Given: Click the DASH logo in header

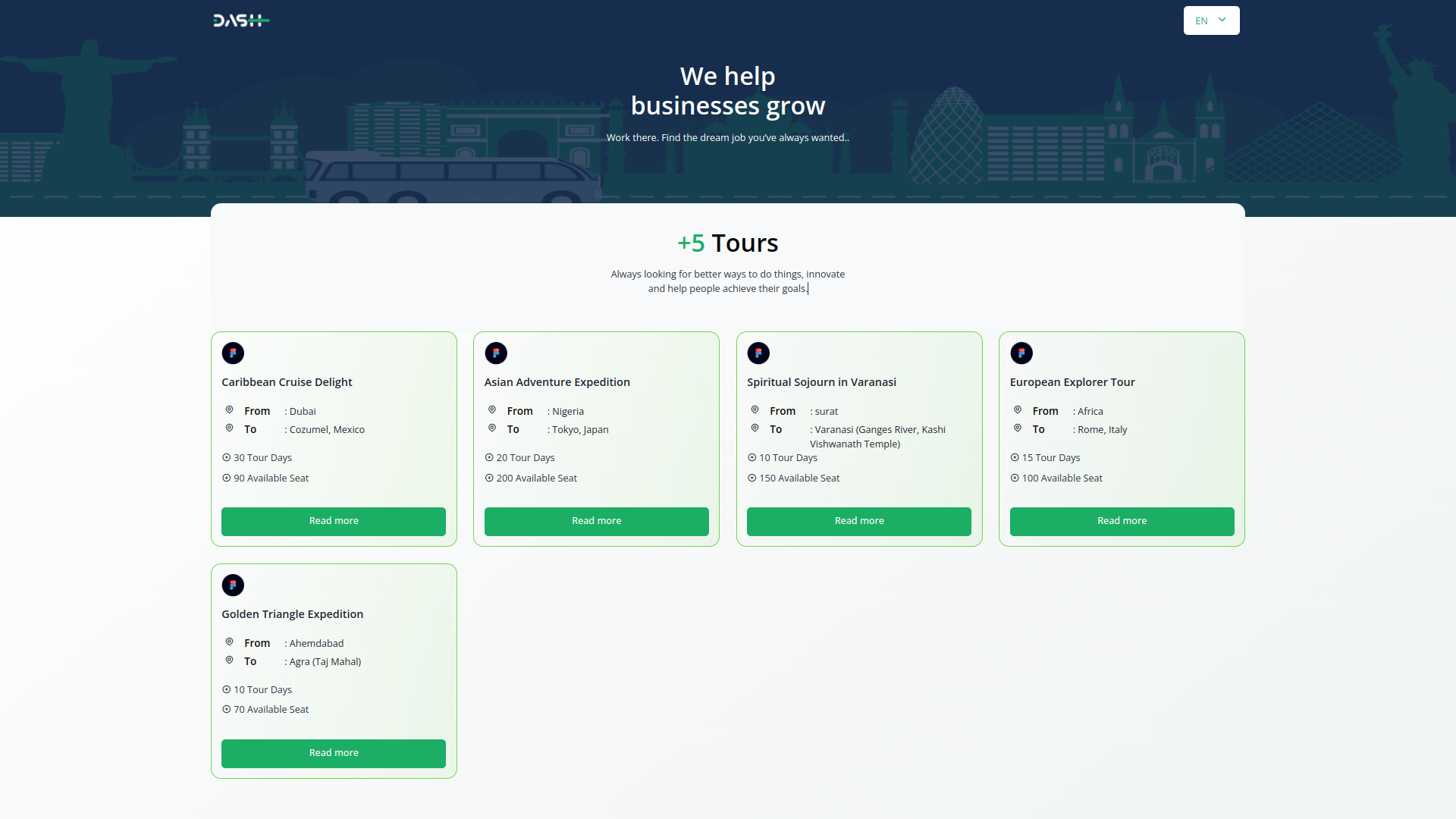Looking at the screenshot, I should pos(240,20).
